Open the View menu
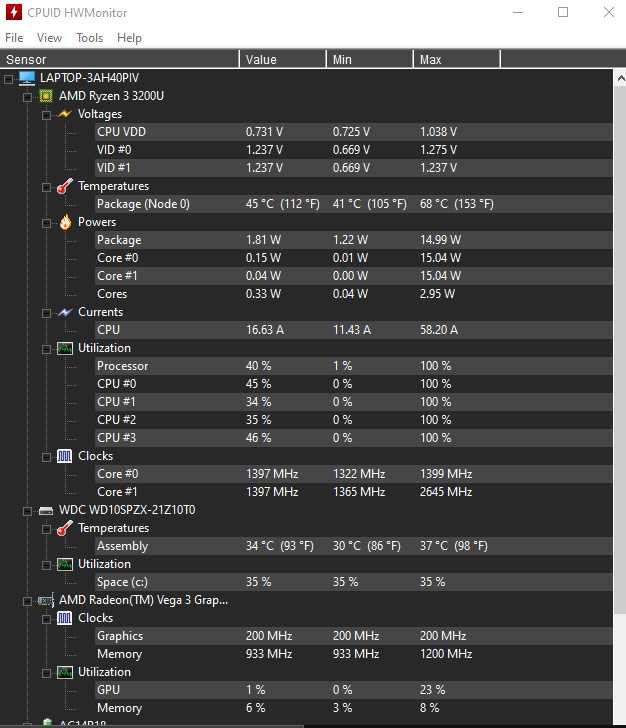 point(49,38)
